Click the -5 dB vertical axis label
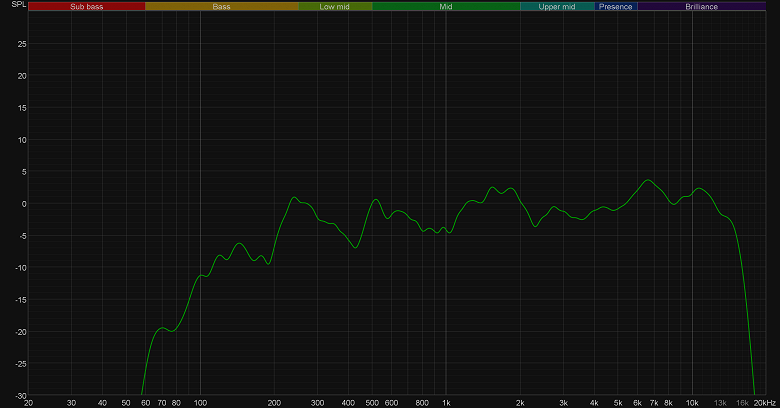Screen dimensions: 780x408 (23, 236)
